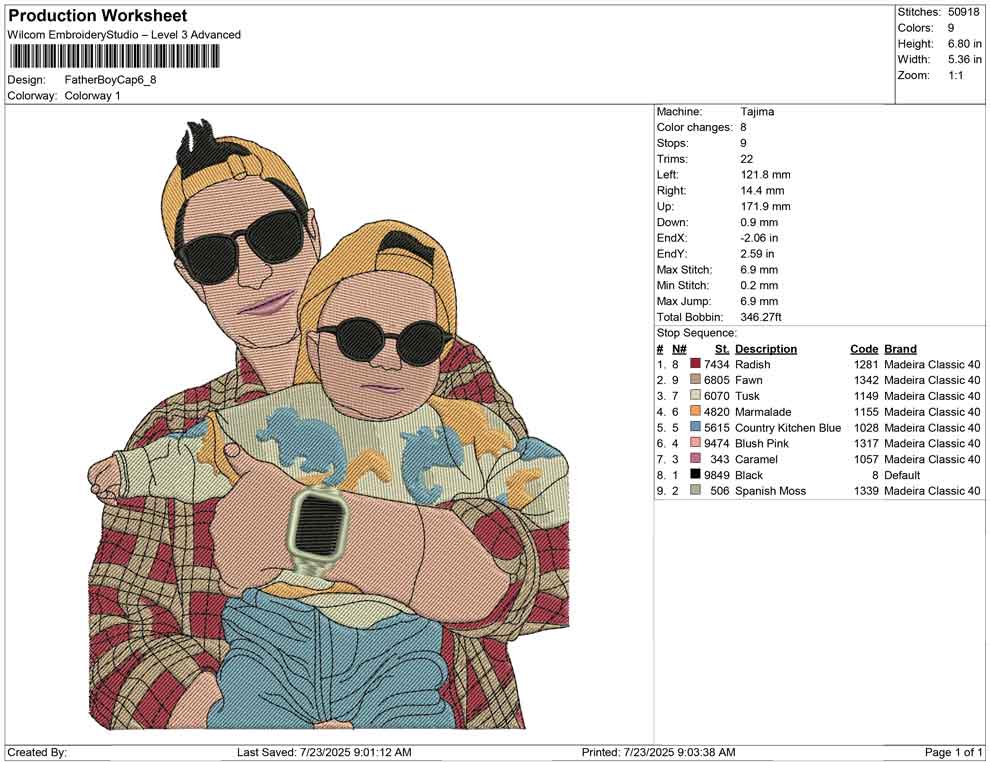This screenshot has width=990, height=762.
Task: Select the Caramel thread swatch
Action: pyautogui.click(x=695, y=459)
